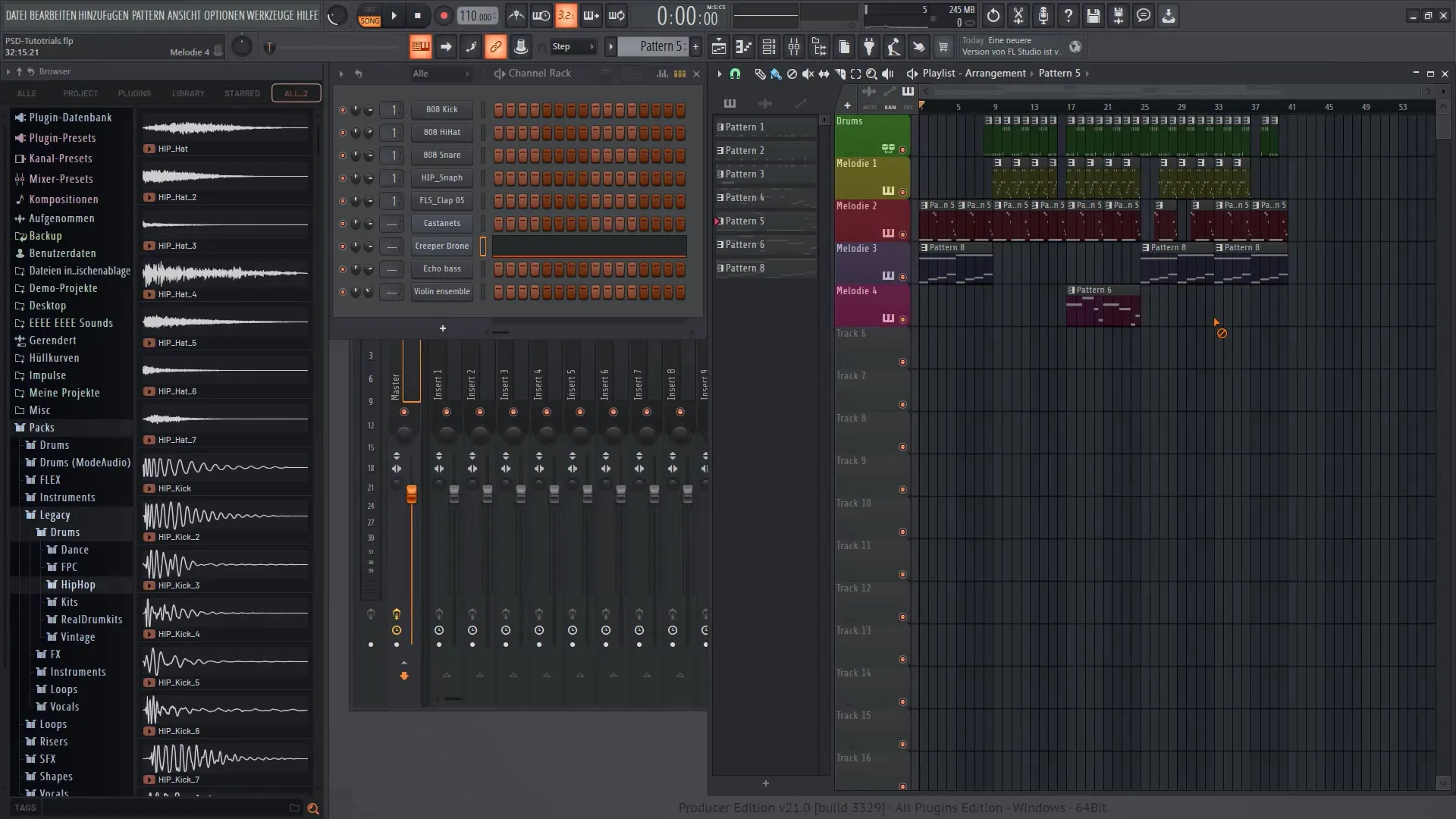The width and height of the screenshot is (1456, 819).
Task: Open the WERKZEUGE menu
Action: (x=271, y=15)
